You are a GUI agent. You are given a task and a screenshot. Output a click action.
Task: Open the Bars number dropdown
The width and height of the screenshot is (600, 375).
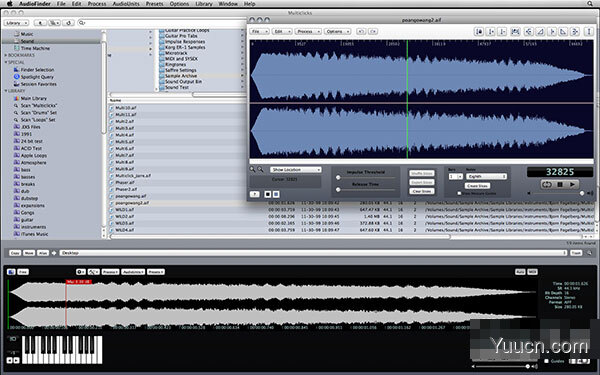455,176
